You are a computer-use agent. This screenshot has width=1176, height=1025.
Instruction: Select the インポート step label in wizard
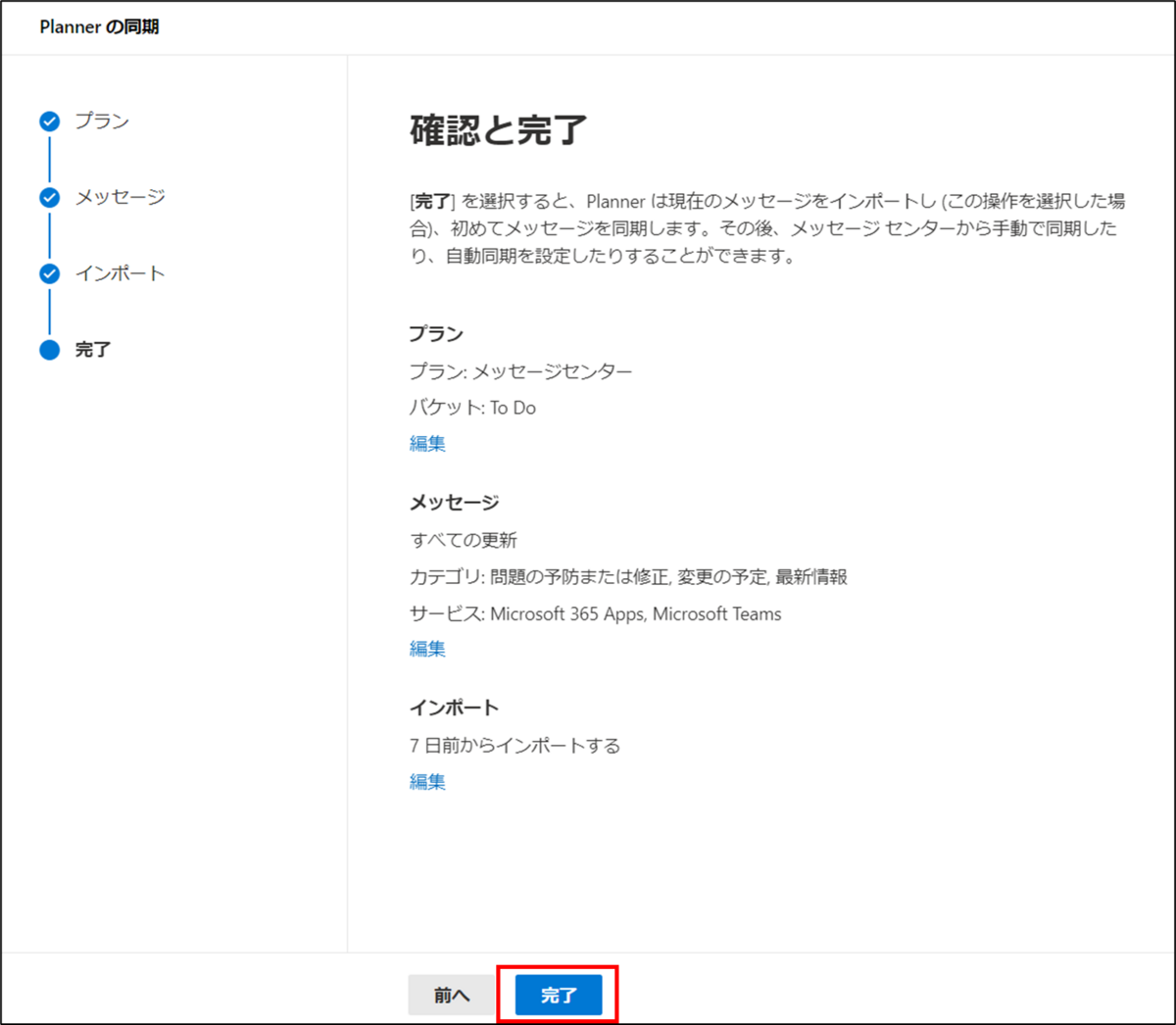pyautogui.click(x=120, y=273)
